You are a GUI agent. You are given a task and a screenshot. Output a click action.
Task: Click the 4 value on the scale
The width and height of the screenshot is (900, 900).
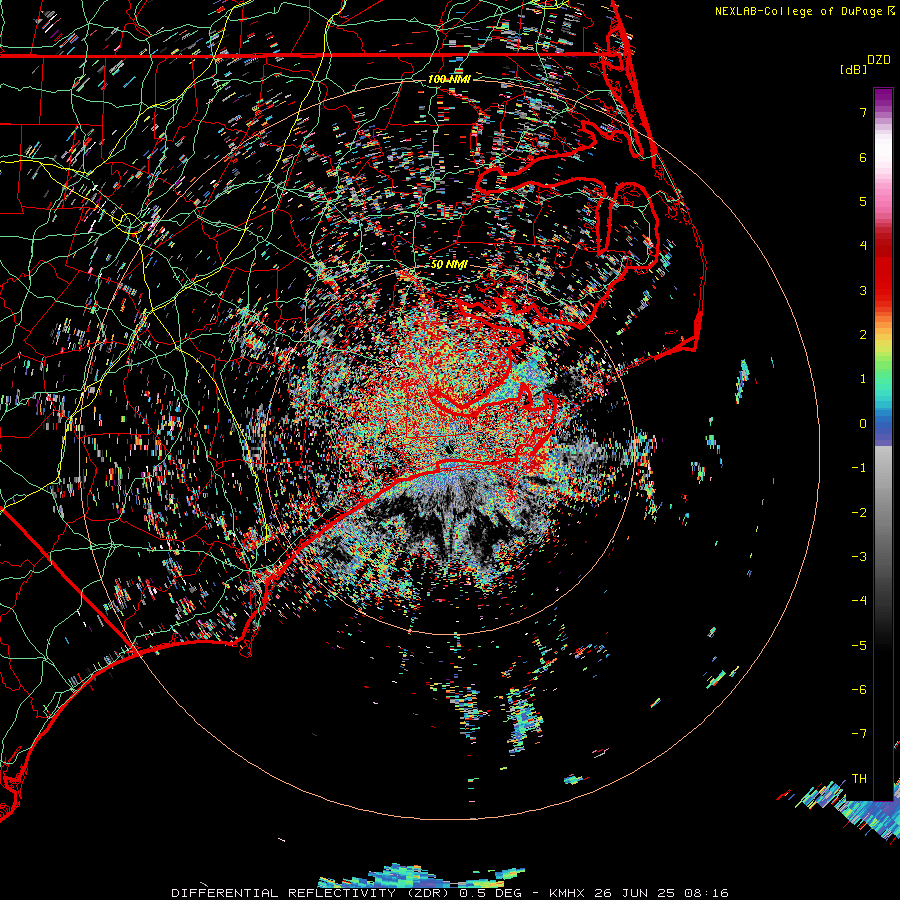[x=863, y=246]
